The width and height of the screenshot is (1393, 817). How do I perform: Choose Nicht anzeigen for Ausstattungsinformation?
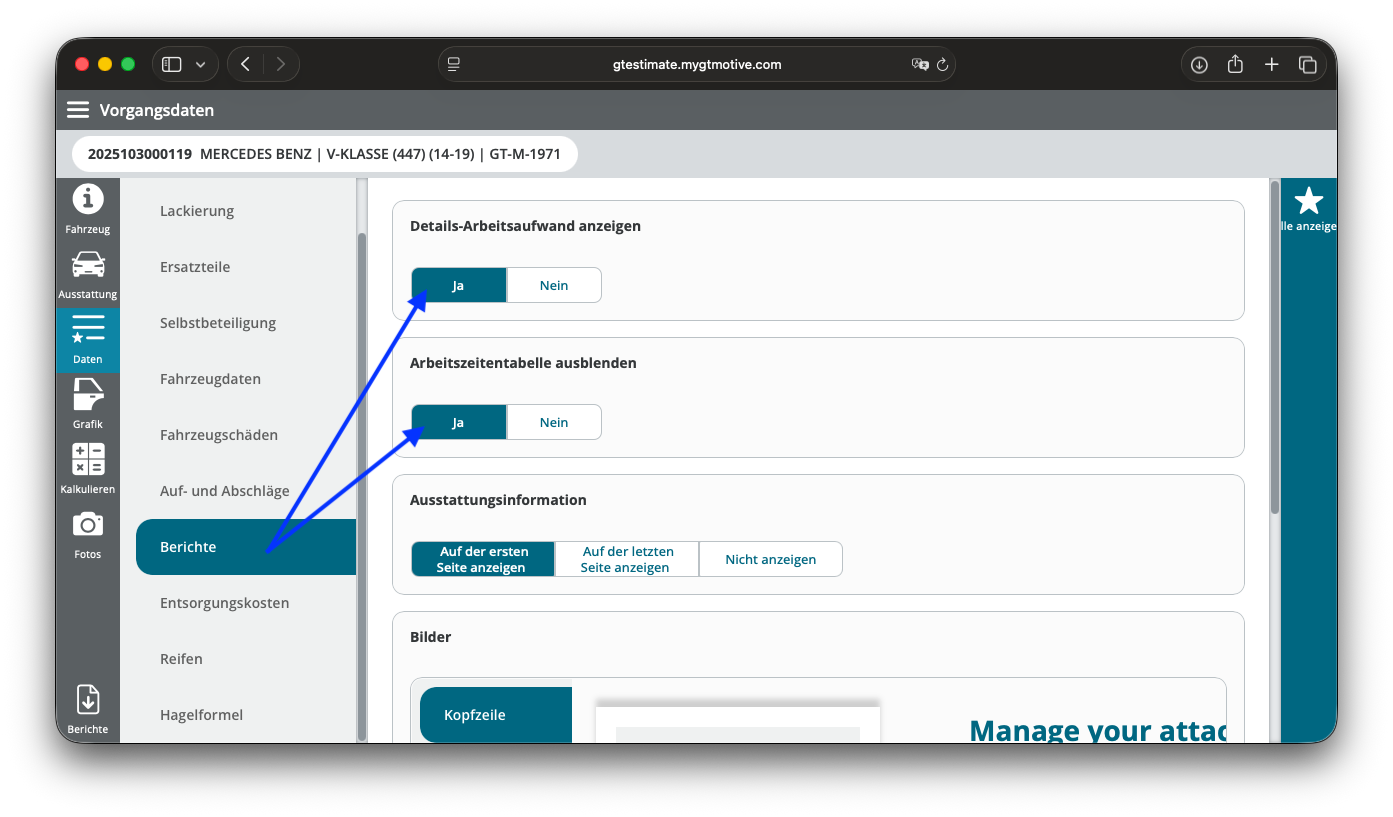[771, 559]
